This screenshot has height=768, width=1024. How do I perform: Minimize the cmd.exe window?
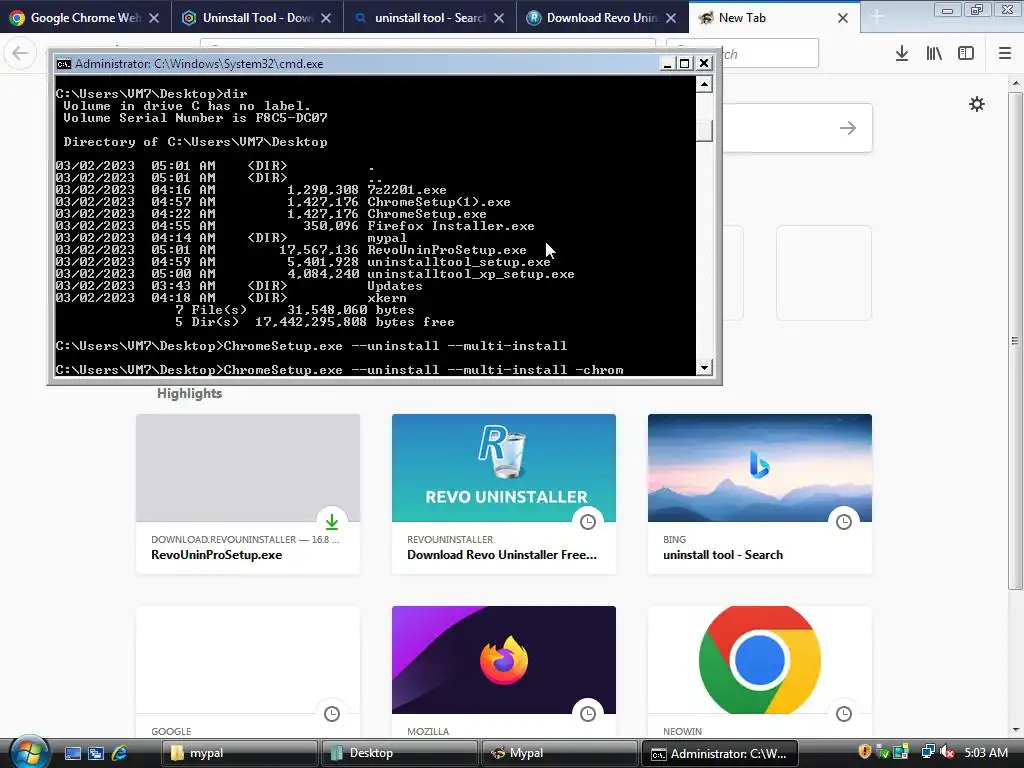(667, 63)
